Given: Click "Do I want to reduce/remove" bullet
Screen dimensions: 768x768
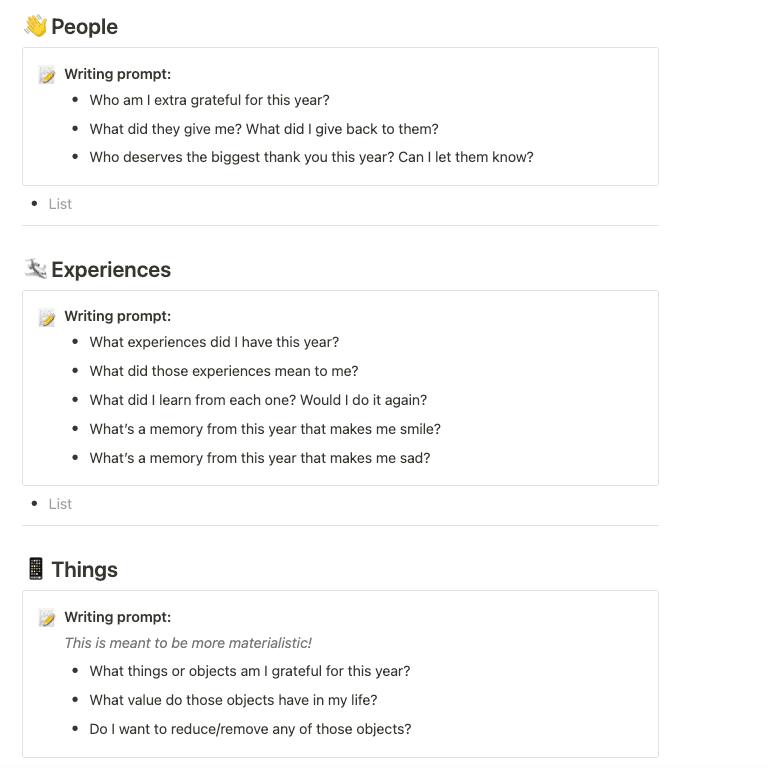Looking at the screenshot, I should (x=250, y=729).
